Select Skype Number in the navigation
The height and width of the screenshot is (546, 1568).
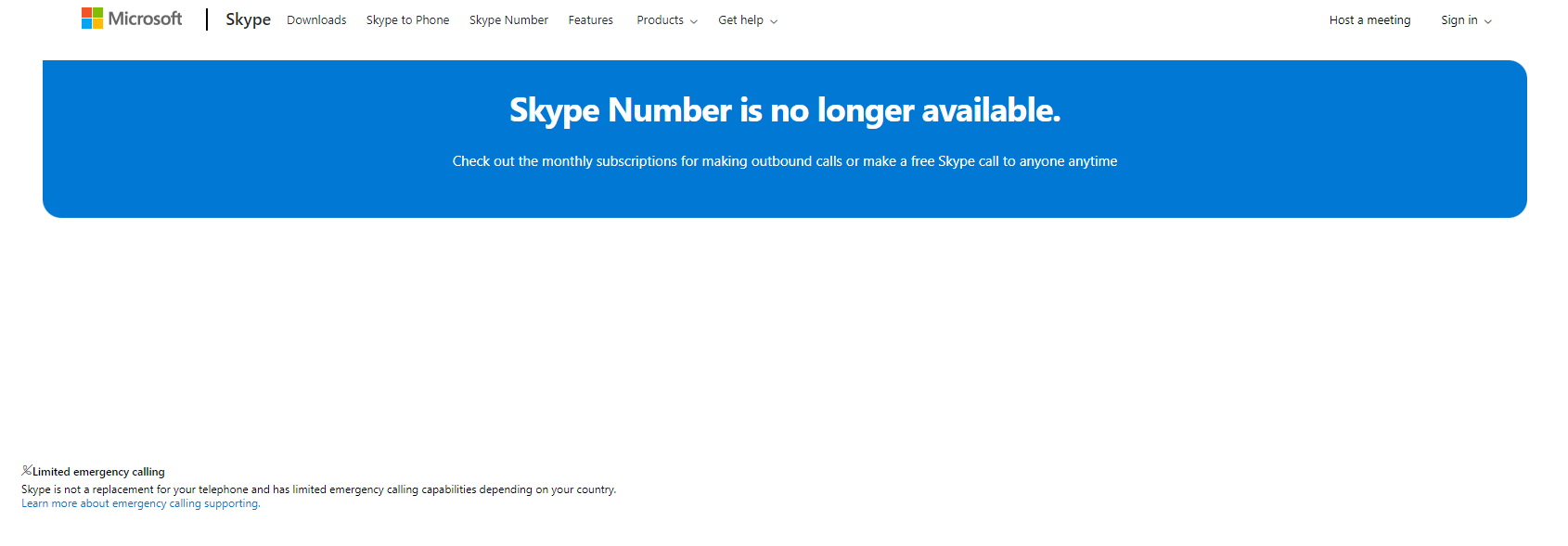click(x=508, y=20)
